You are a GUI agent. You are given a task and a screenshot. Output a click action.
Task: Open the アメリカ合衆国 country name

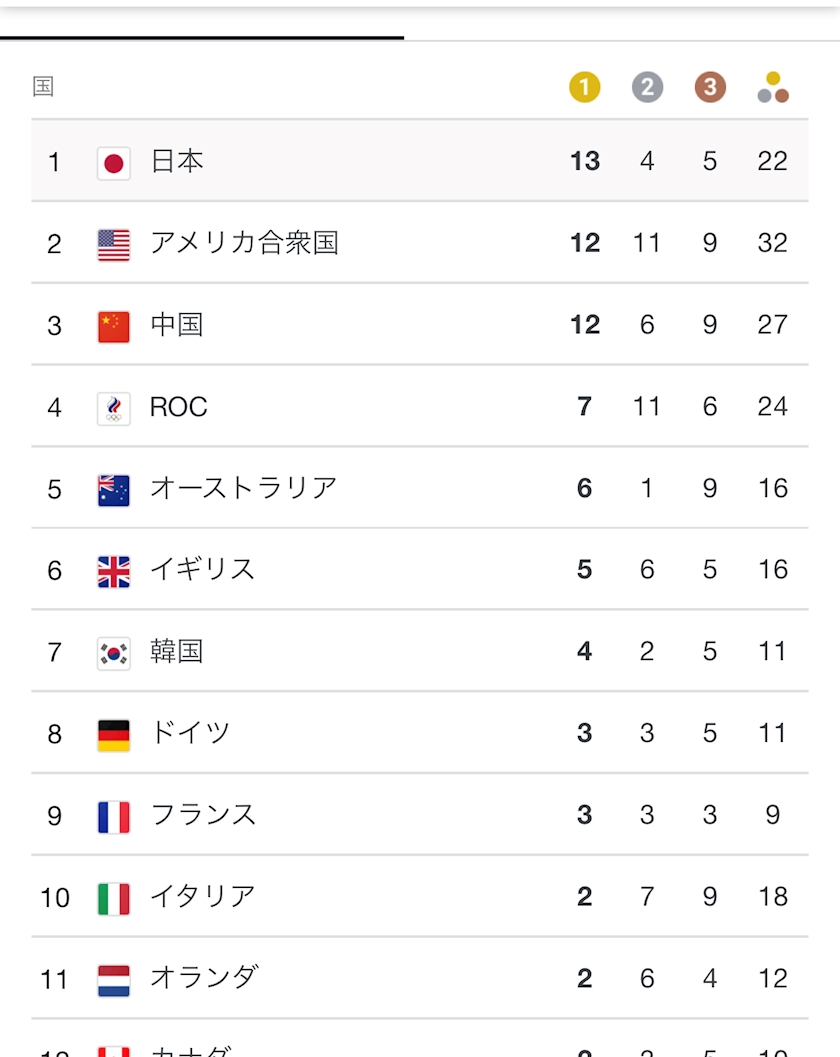(244, 243)
